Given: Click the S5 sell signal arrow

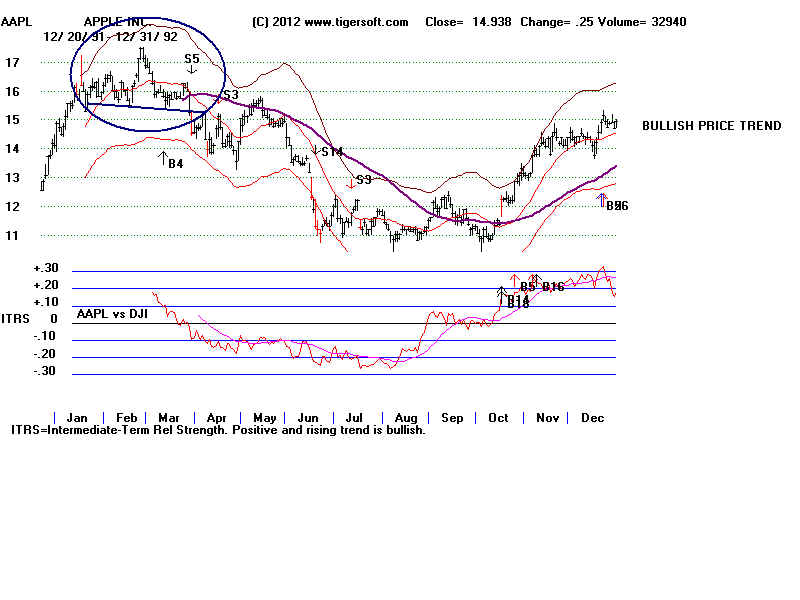Looking at the screenshot, I should click(x=192, y=67).
